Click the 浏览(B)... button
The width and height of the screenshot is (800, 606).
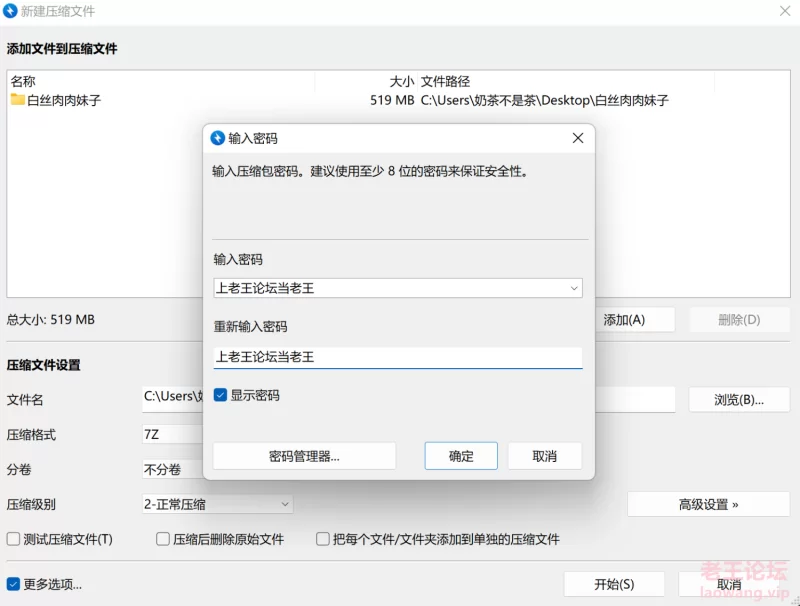coord(738,399)
